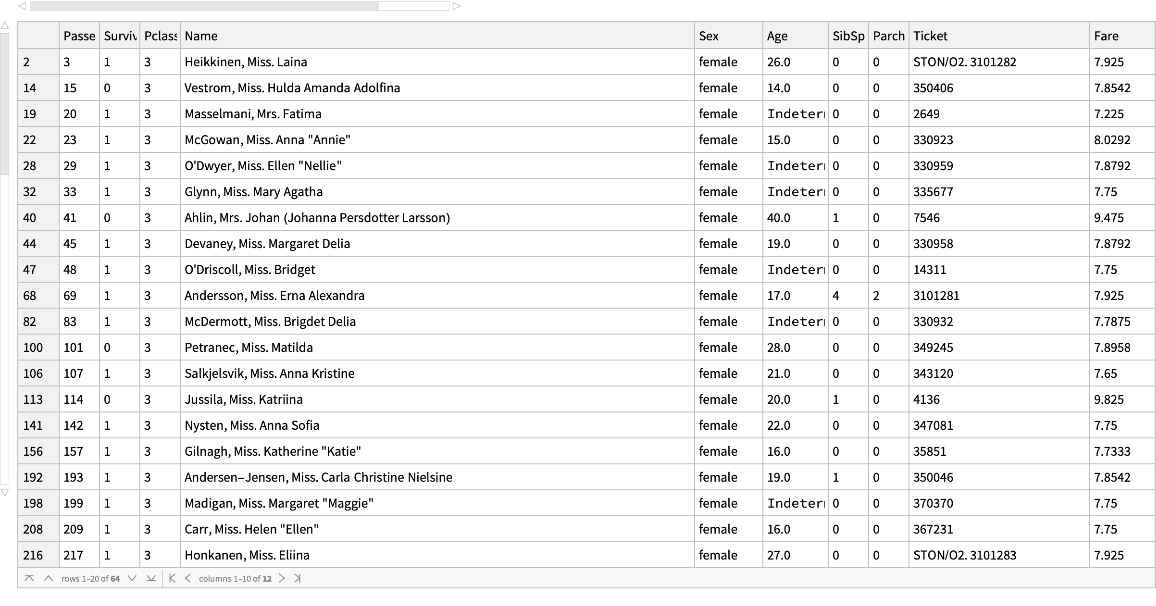Click the vertical scrollbar down arrow
The width and height of the screenshot is (1156, 606).
(5, 492)
